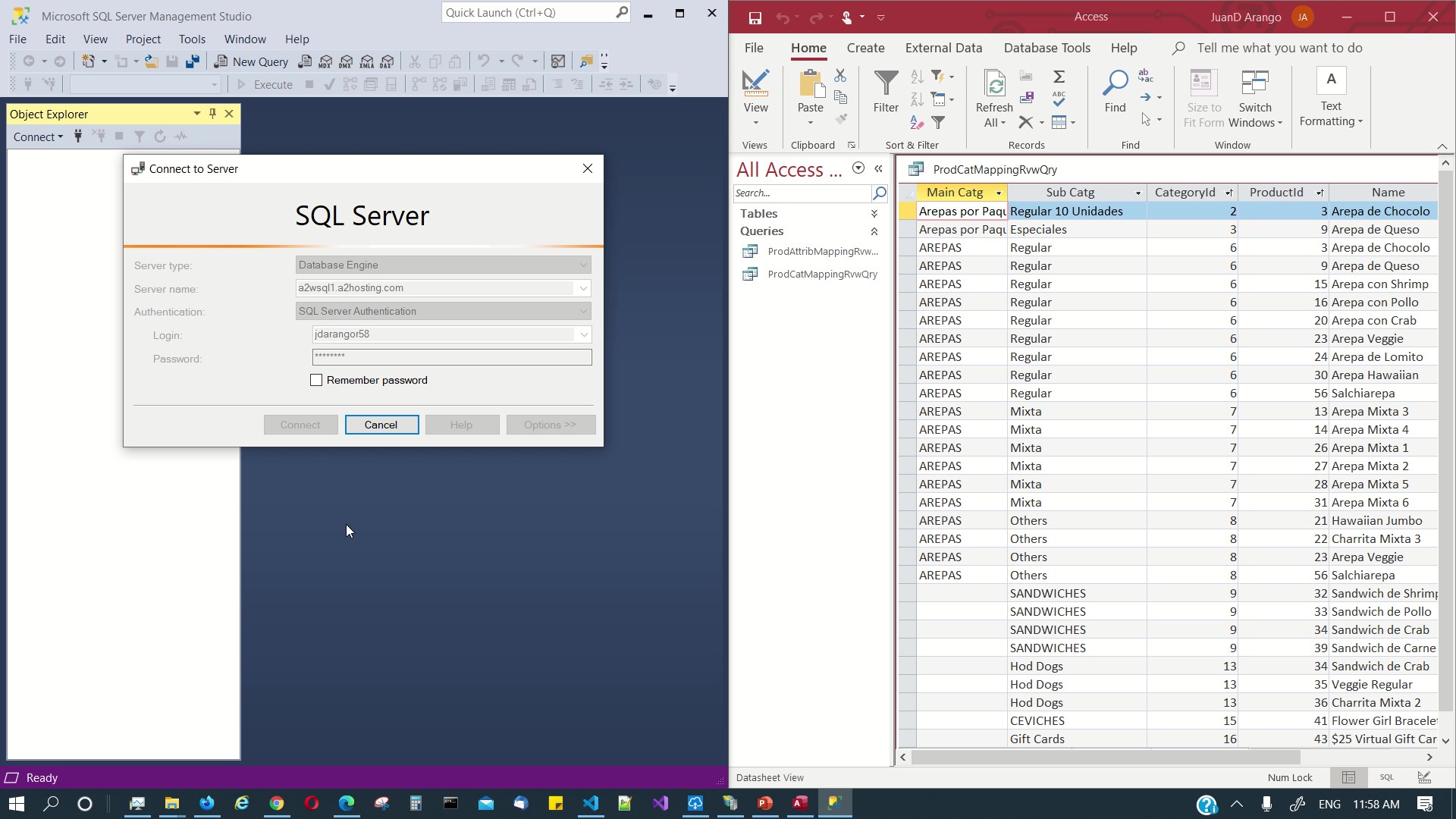Click Toggle Filter funnel icon
The image size is (1456, 819).
(x=939, y=122)
